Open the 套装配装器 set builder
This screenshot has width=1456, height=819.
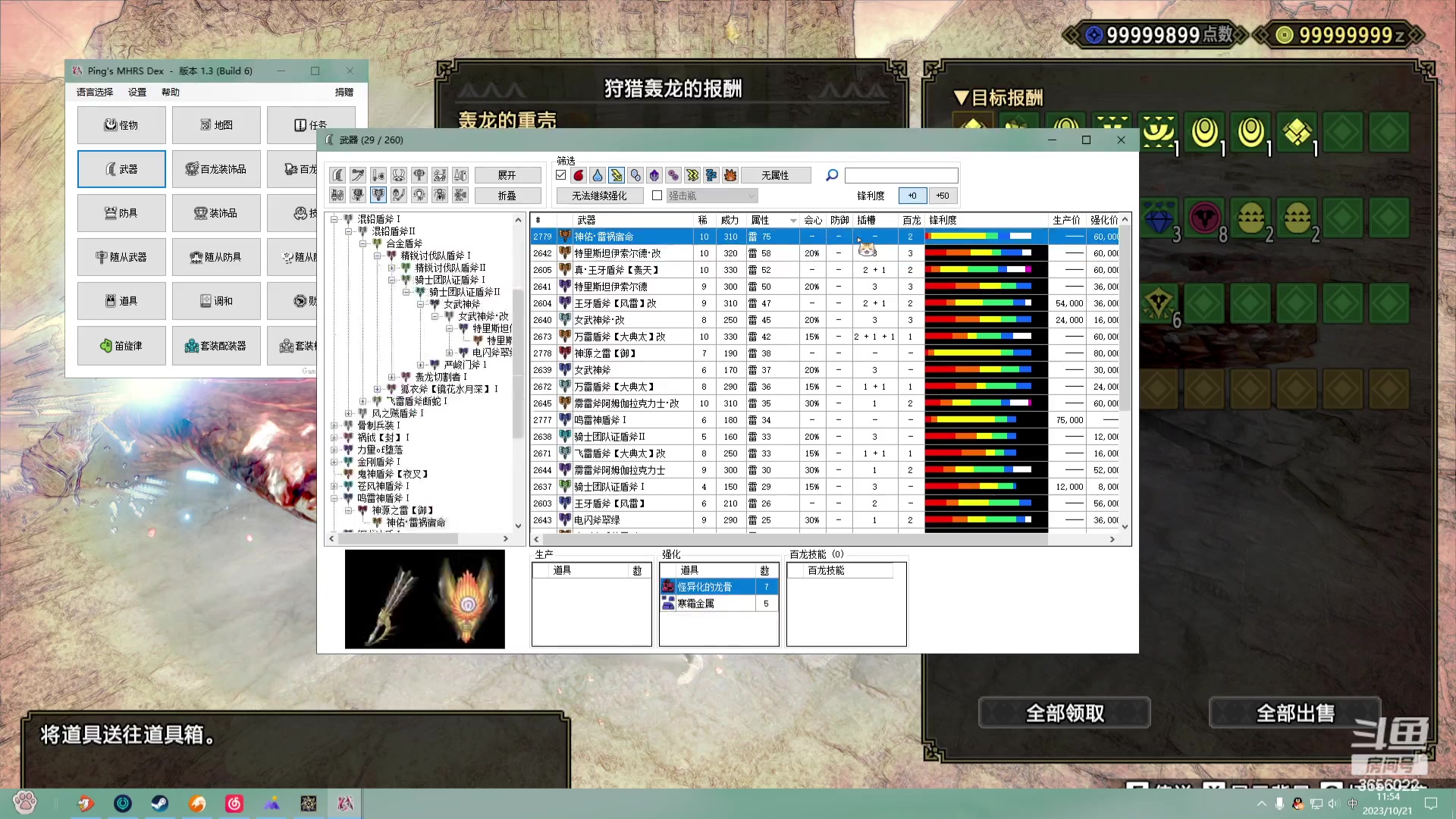coord(216,346)
